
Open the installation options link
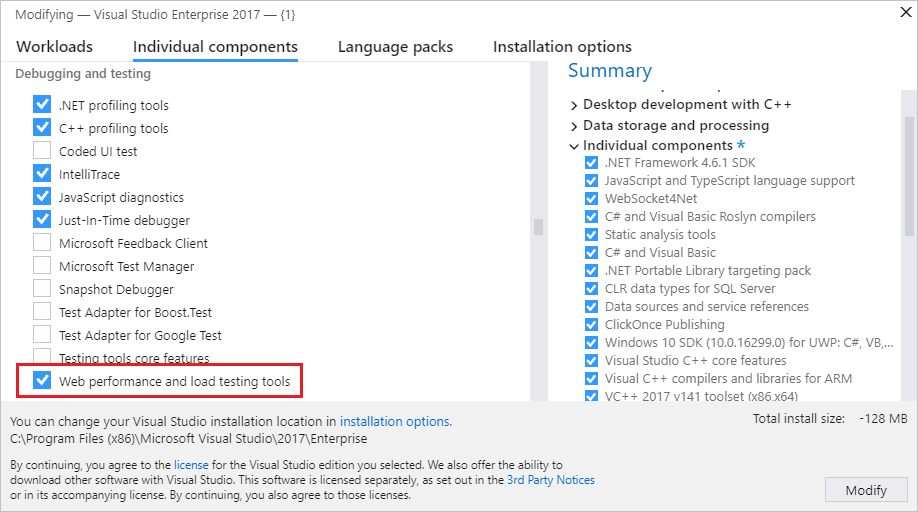coord(395,422)
